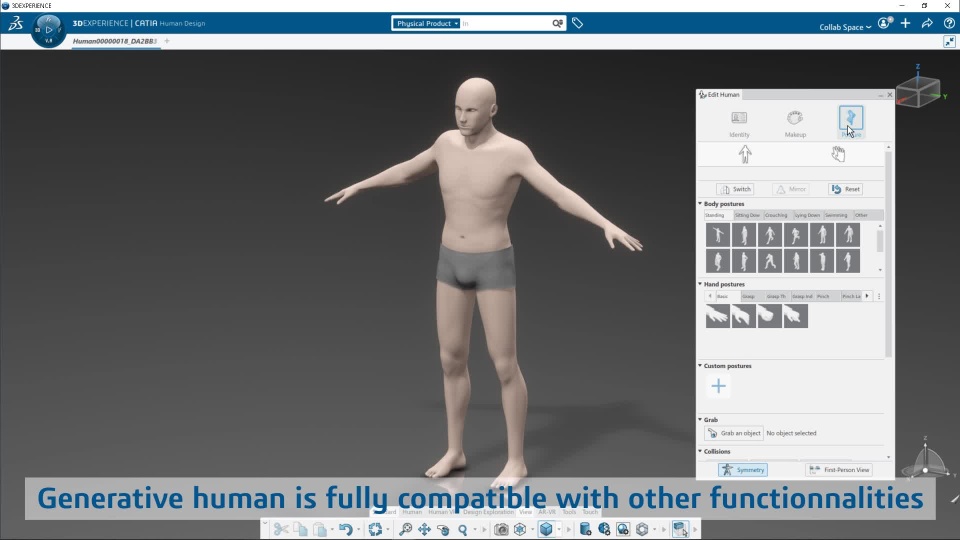The height and width of the screenshot is (540, 960).
Task: Click the Switch button
Action: [x=735, y=189]
